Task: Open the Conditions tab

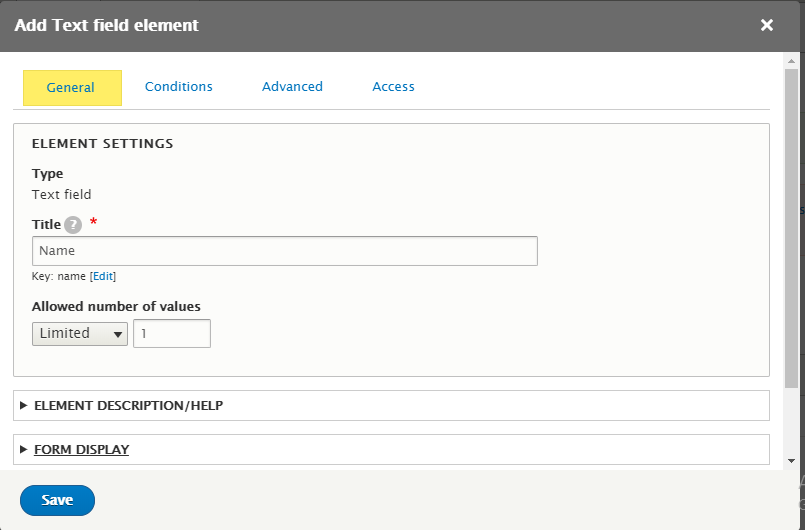Action: pyautogui.click(x=179, y=87)
